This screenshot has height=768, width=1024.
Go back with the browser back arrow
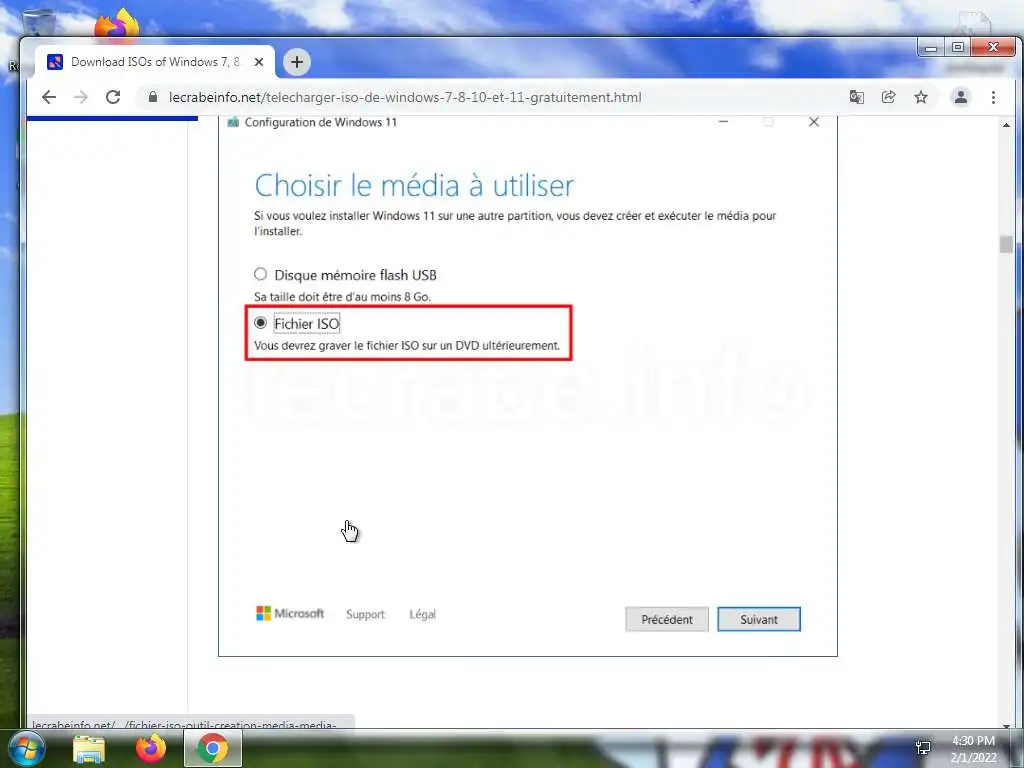(x=49, y=97)
